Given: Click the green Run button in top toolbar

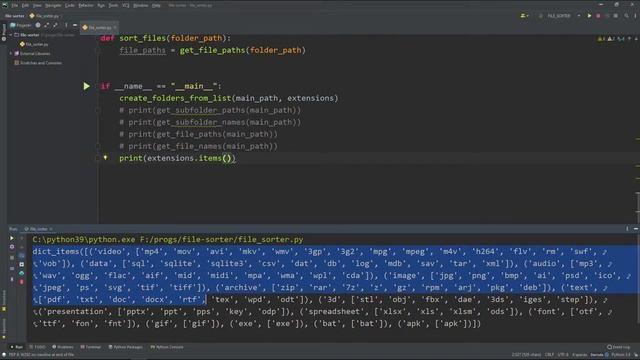Looking at the screenshot, I should click(x=589, y=16).
